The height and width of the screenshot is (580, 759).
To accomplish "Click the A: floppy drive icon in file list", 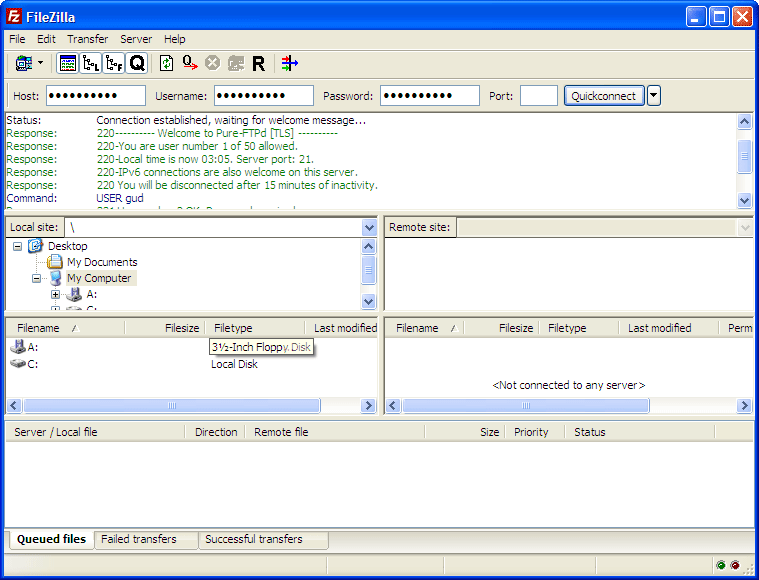I will [18, 347].
